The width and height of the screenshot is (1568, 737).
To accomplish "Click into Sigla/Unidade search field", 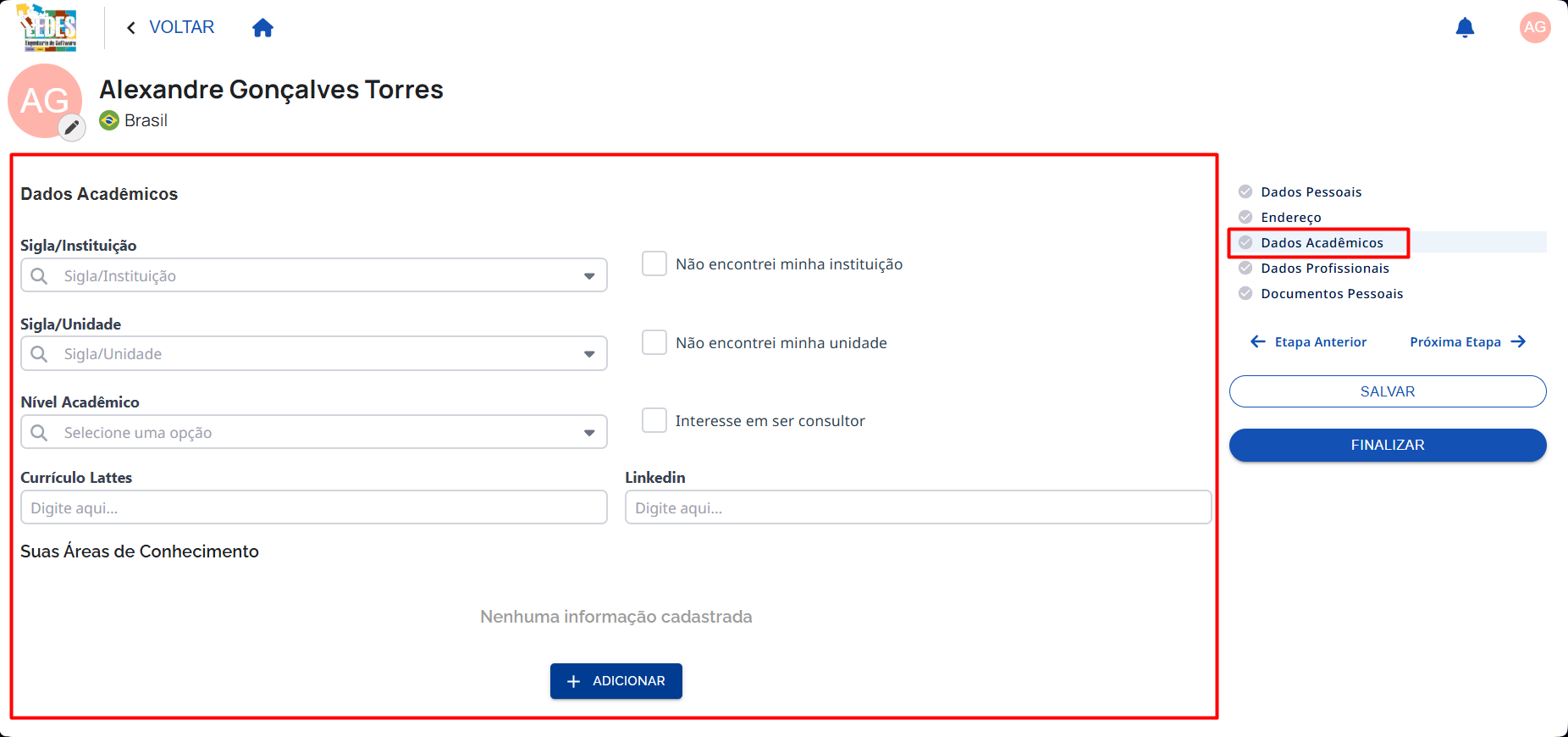I will click(314, 353).
